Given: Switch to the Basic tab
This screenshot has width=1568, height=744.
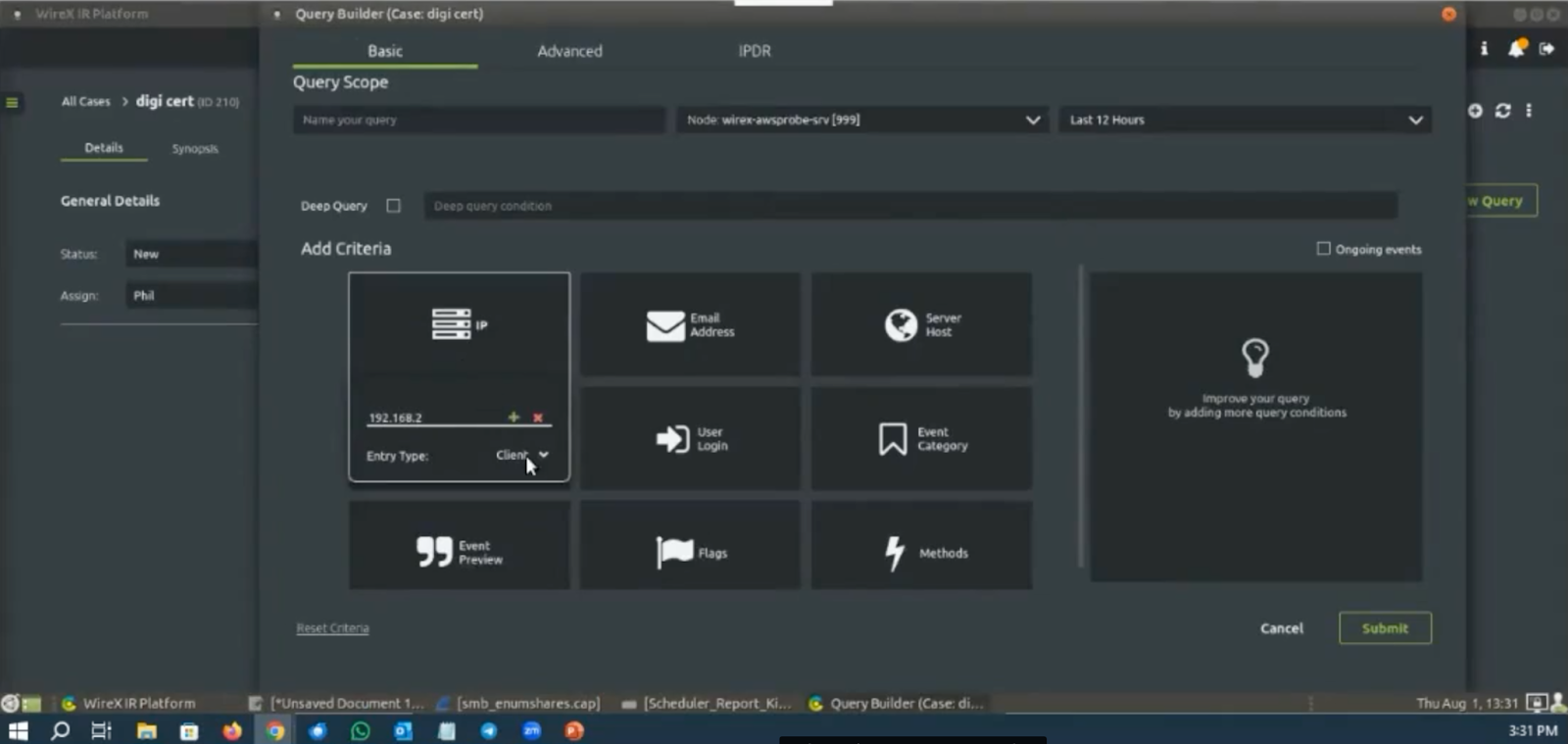Looking at the screenshot, I should (x=385, y=51).
